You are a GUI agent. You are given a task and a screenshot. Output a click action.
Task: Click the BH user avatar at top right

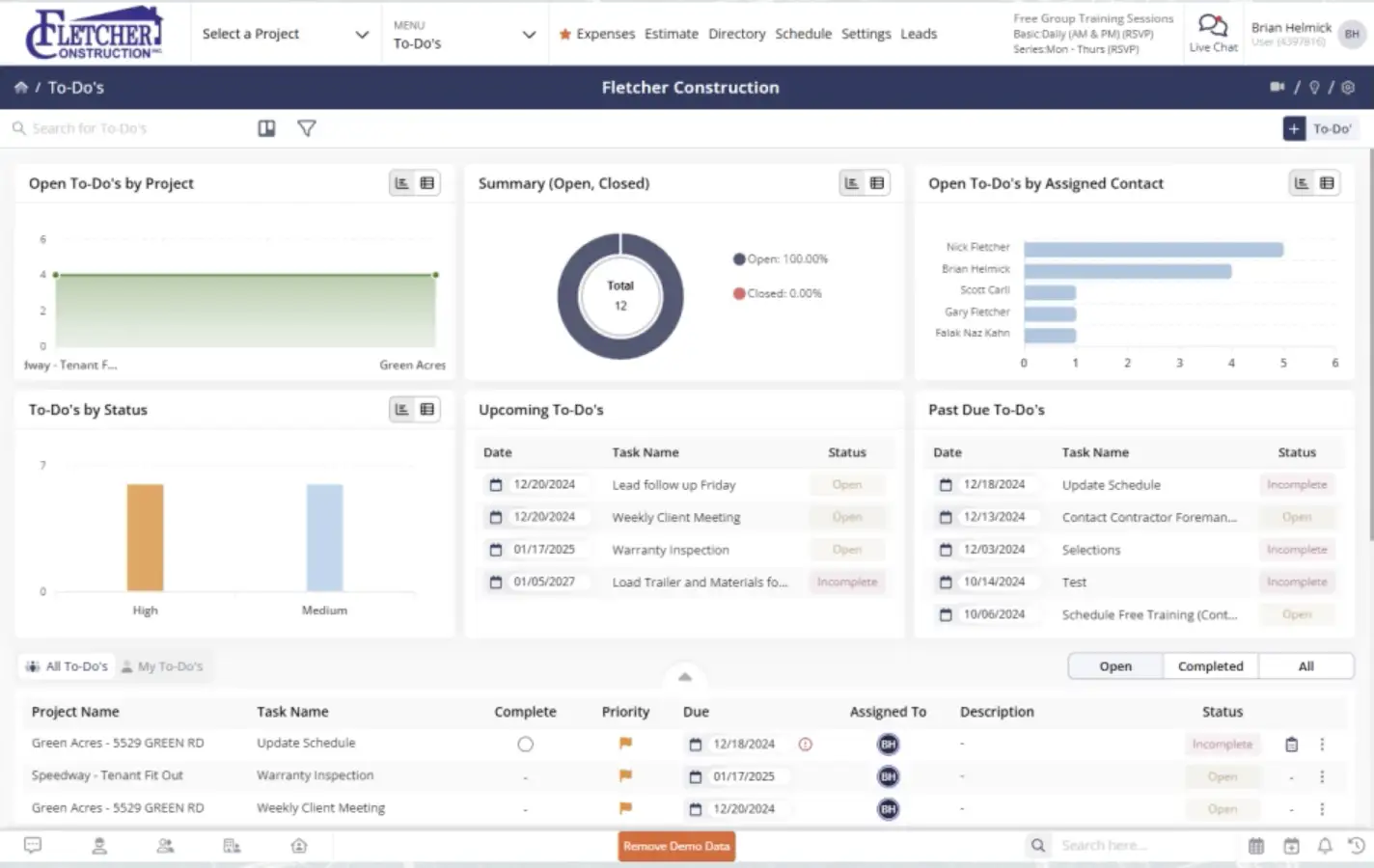click(1352, 34)
